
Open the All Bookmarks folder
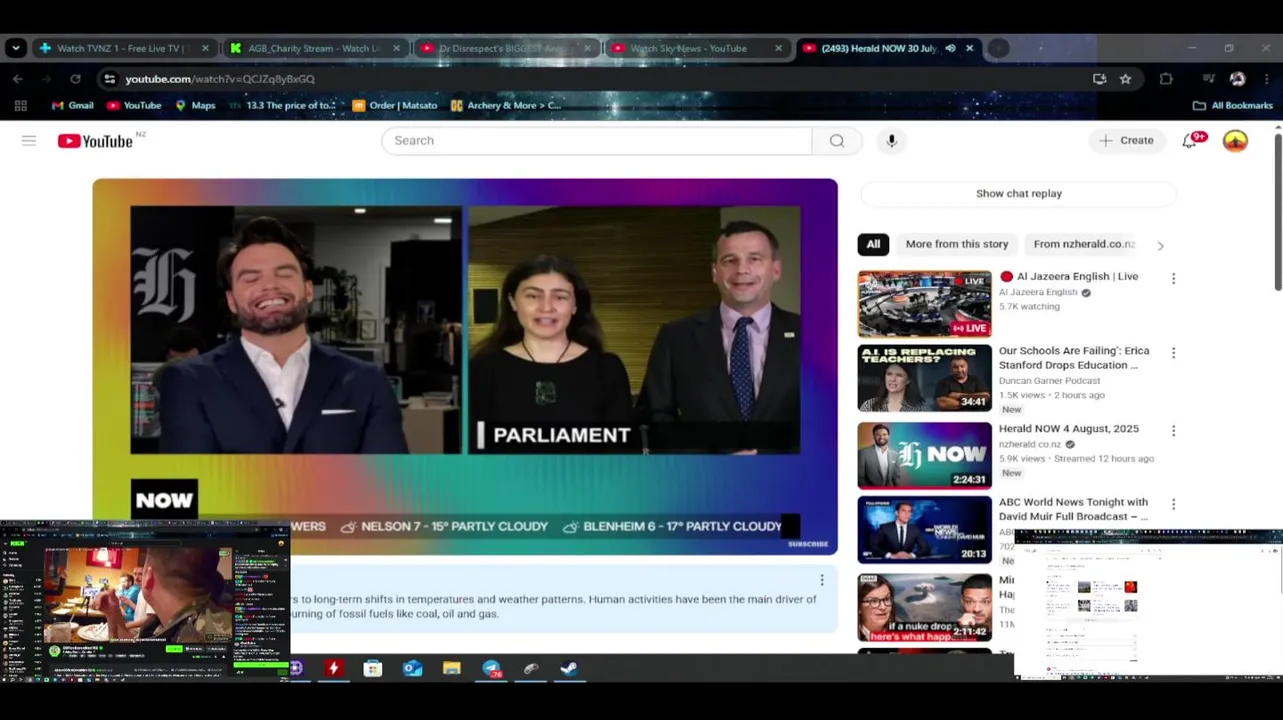[1232, 105]
